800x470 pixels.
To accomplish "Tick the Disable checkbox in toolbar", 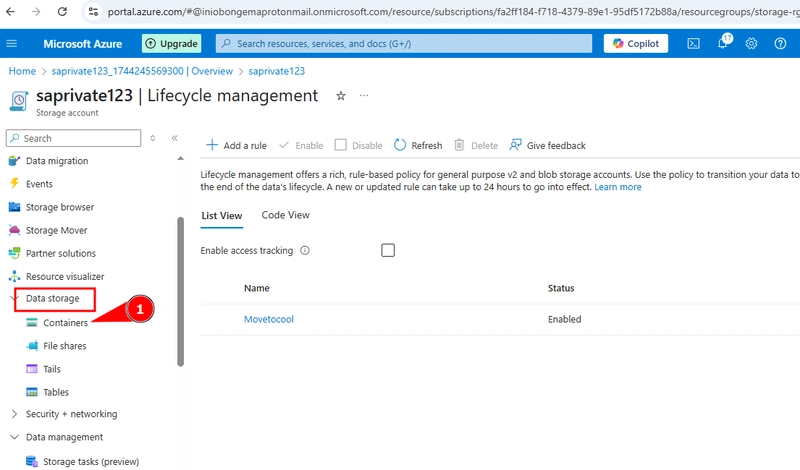I will pos(340,145).
